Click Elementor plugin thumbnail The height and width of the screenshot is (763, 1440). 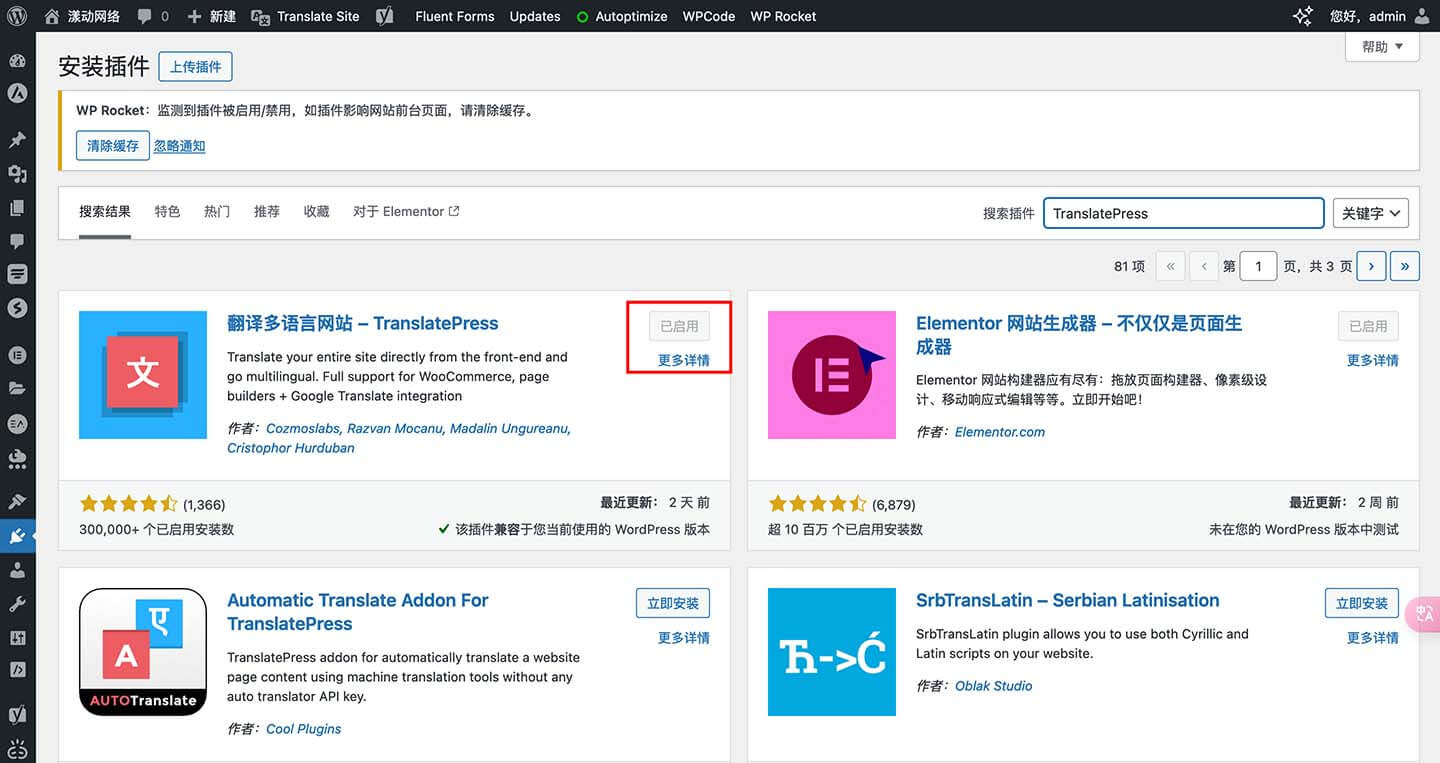(832, 375)
